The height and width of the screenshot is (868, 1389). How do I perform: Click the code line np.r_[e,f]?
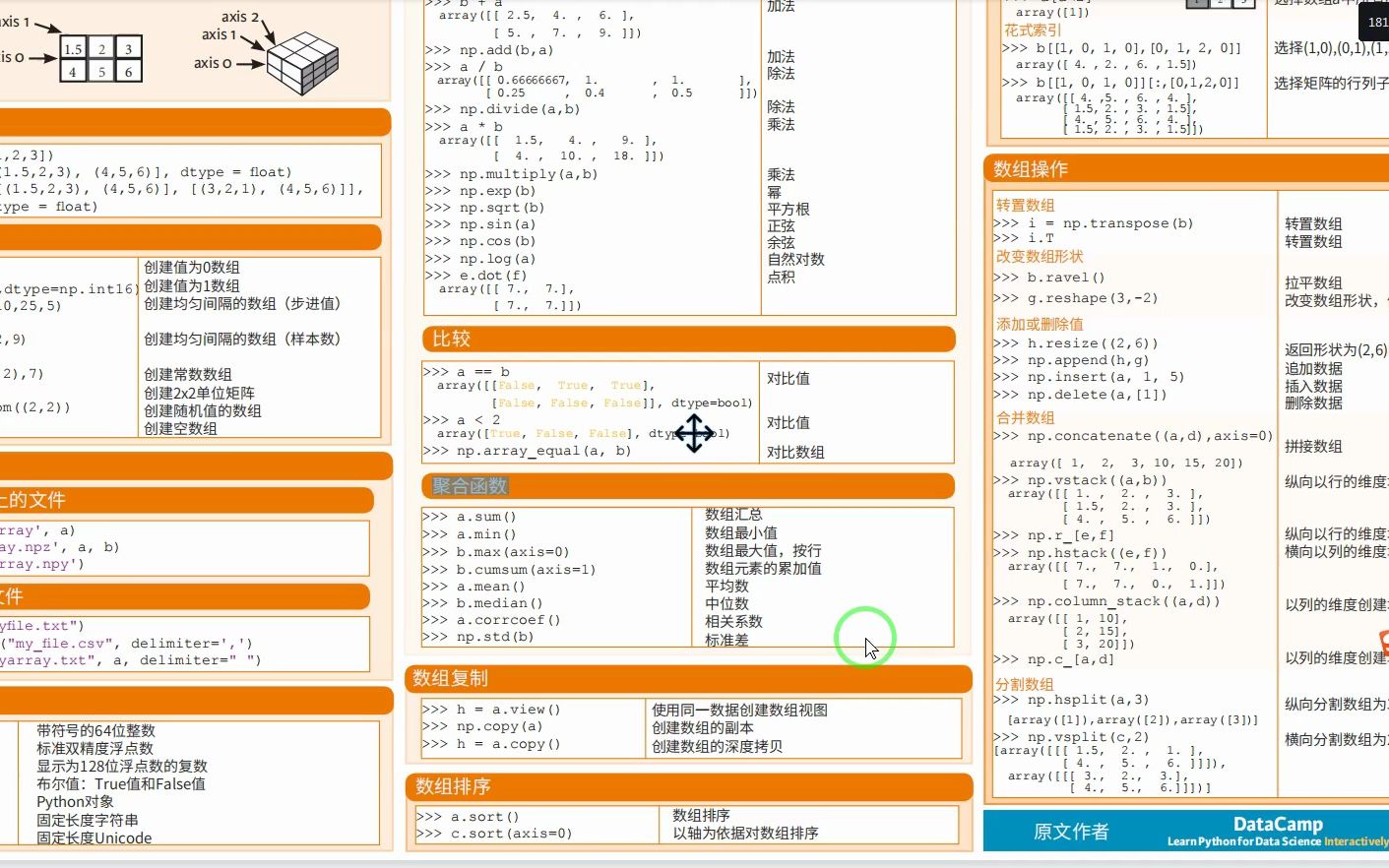coord(1053,535)
